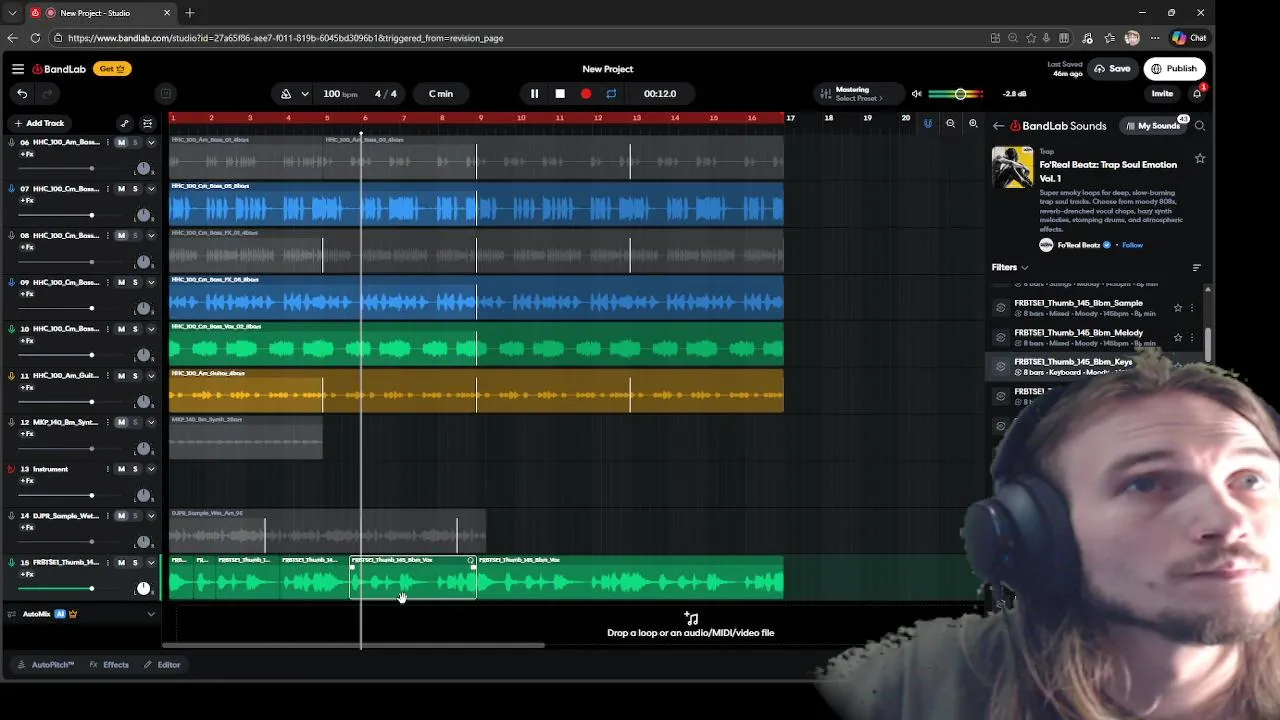
Task: Expand track 09 options chevron
Action: [151, 282]
